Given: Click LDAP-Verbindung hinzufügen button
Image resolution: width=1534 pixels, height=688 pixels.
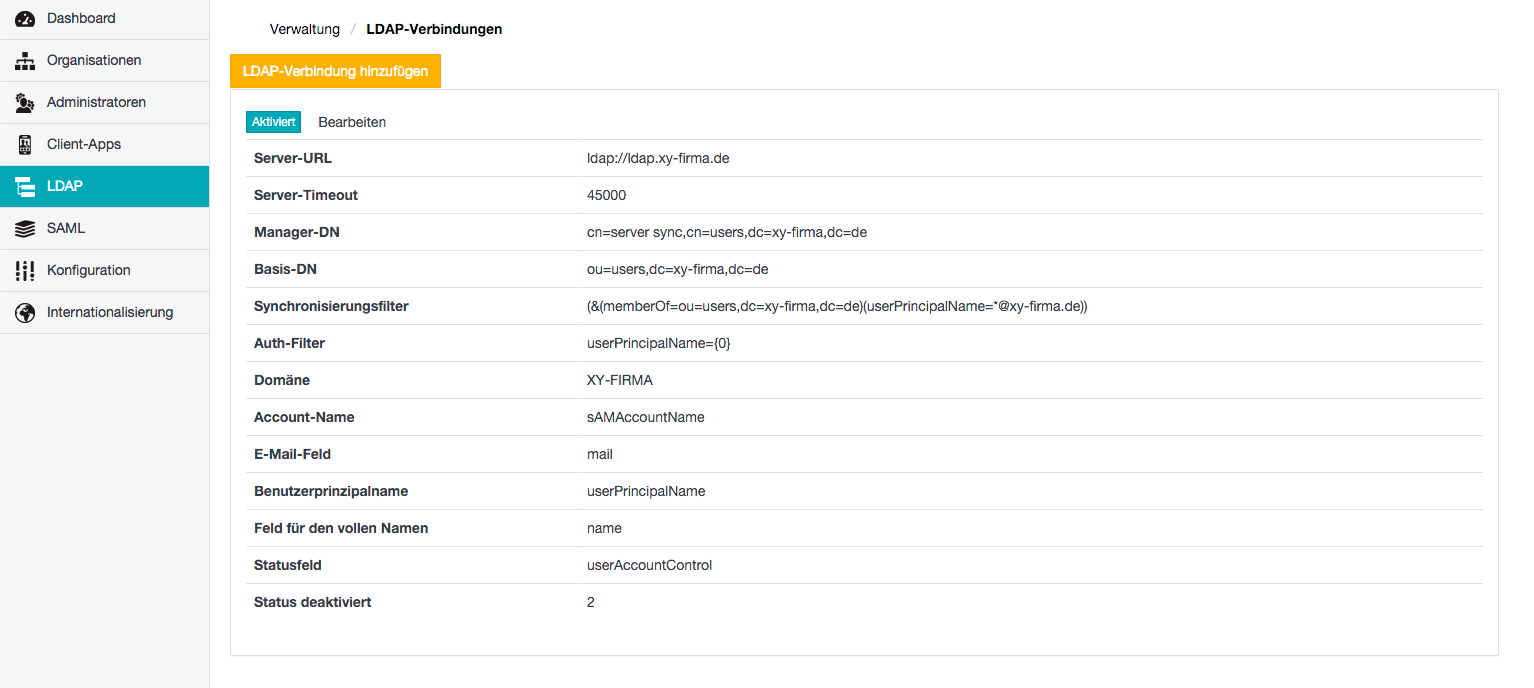Looking at the screenshot, I should [x=335, y=71].
